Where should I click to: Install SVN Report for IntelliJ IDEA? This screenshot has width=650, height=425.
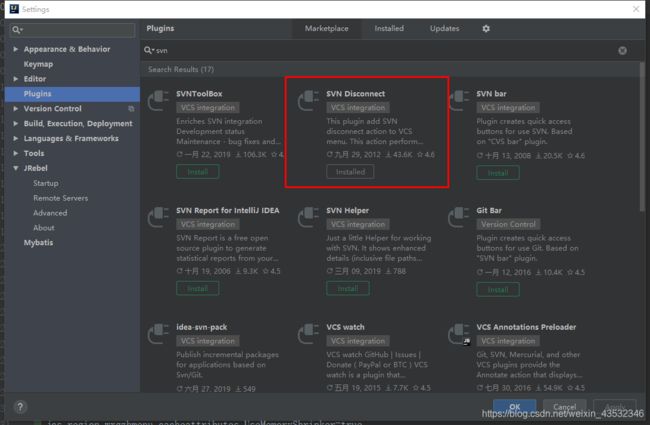[x=198, y=289]
